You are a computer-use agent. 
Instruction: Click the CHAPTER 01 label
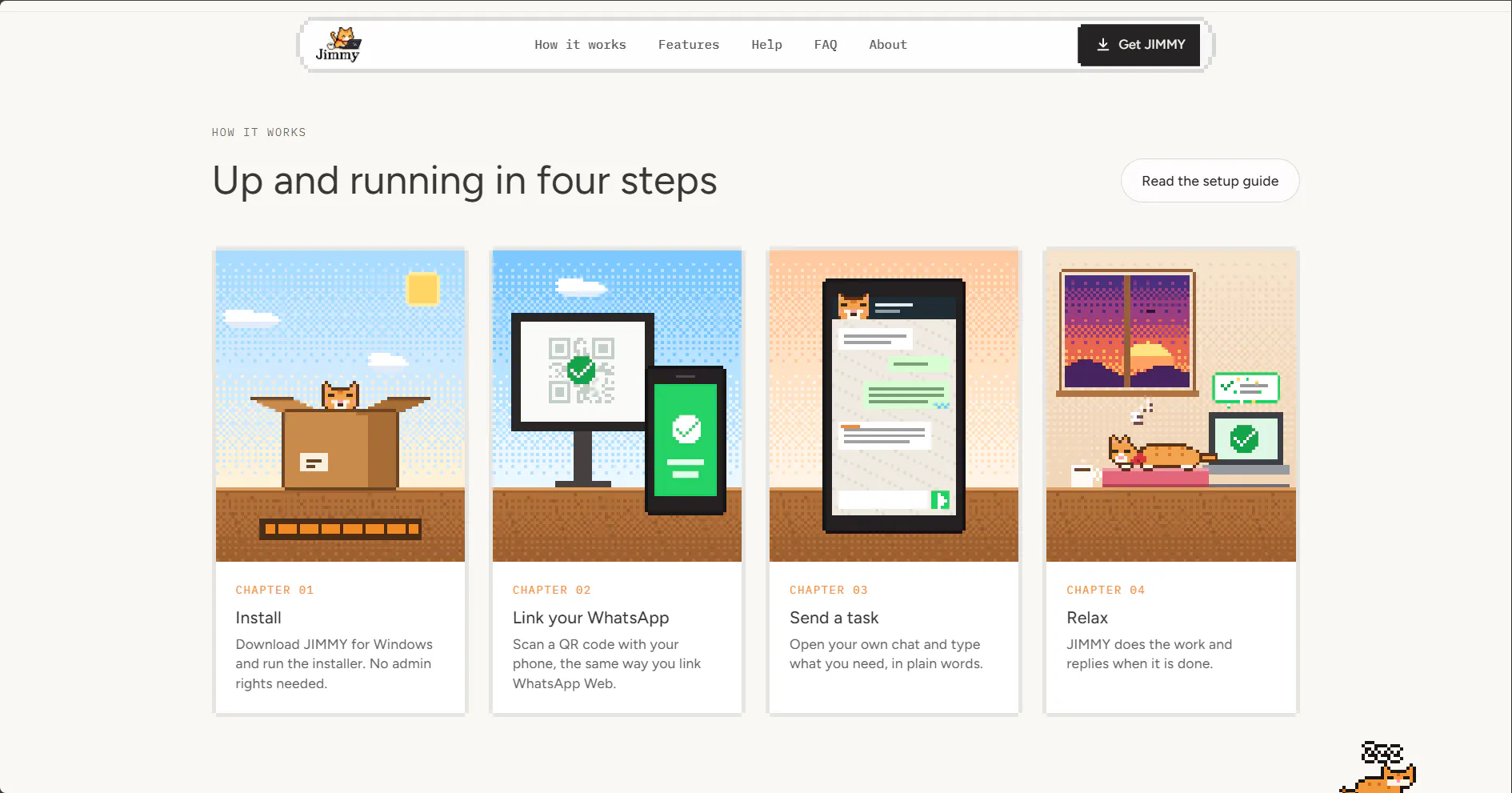pos(274,590)
